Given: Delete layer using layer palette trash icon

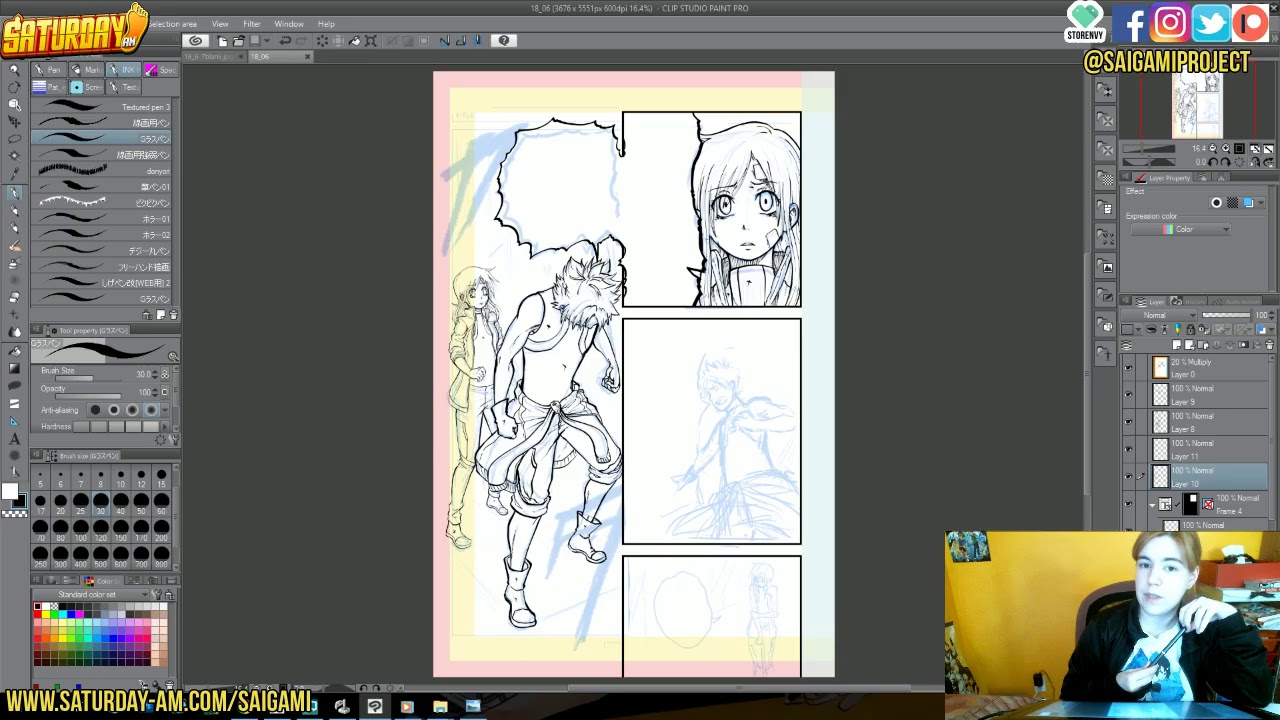Looking at the screenshot, I should point(1269,345).
